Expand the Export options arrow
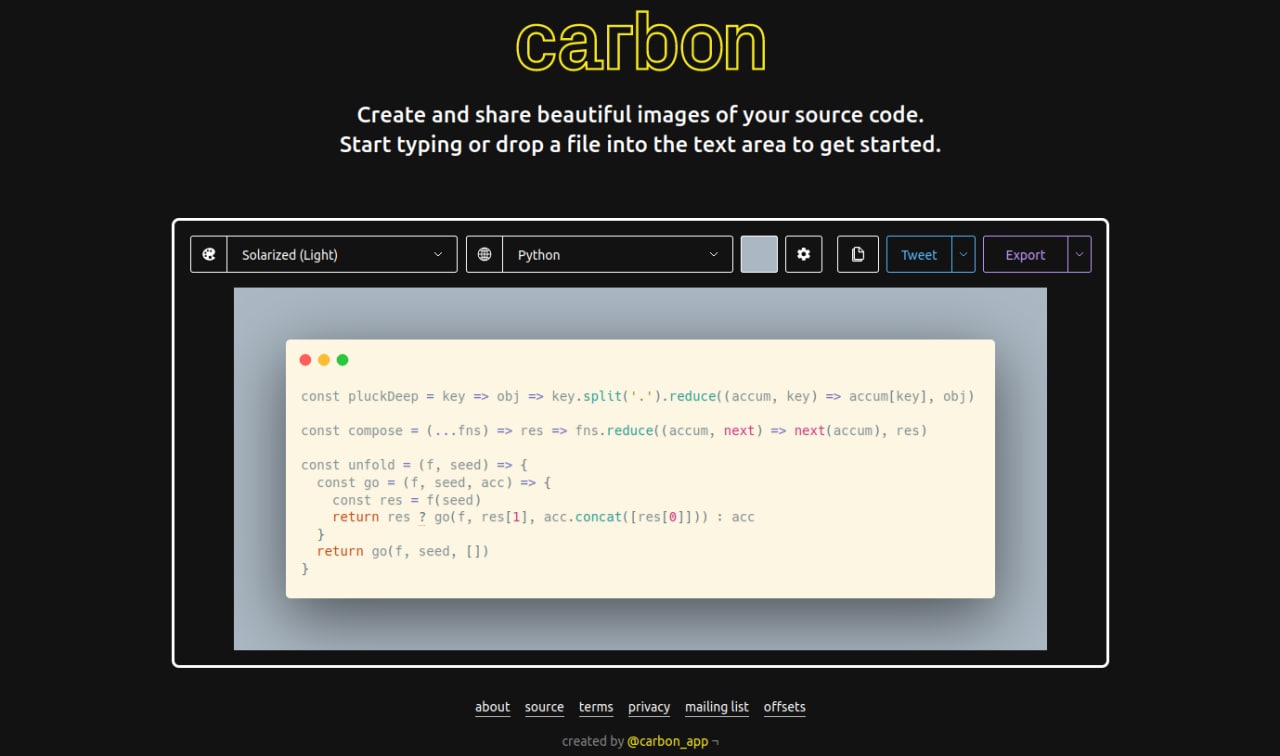Viewport: 1280px width, 756px height. tap(1079, 254)
